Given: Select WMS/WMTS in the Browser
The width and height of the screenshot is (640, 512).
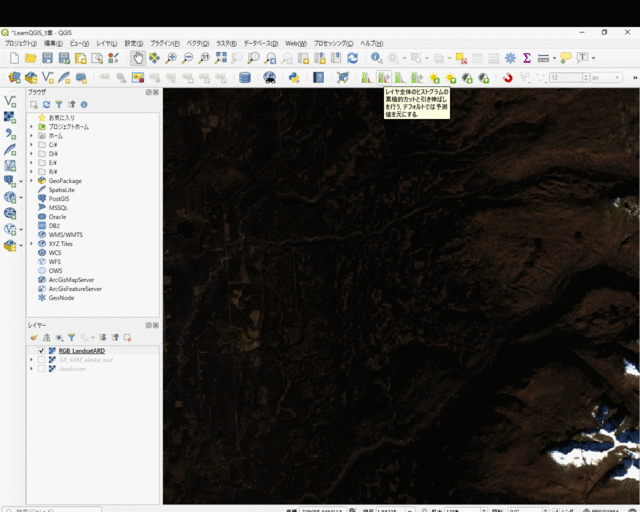Looking at the screenshot, I should [65, 234].
